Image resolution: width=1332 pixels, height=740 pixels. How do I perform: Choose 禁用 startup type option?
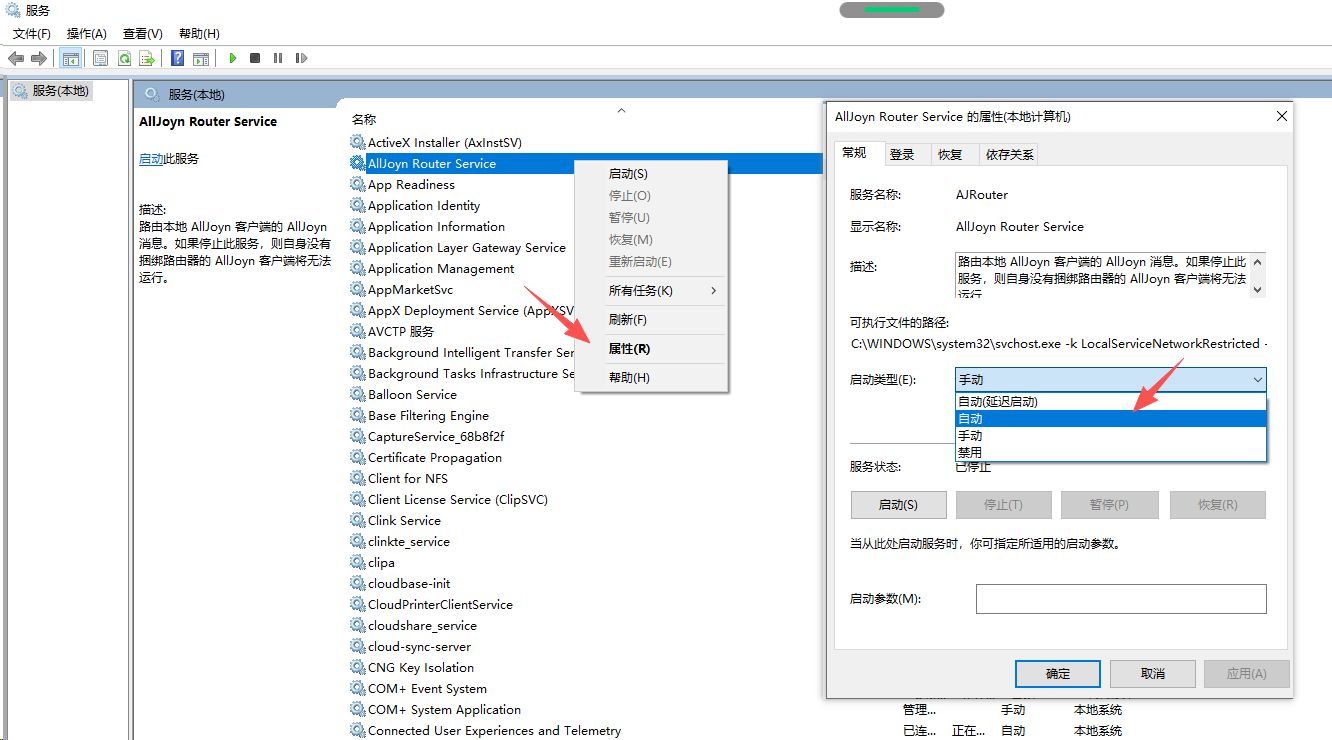(1111, 452)
